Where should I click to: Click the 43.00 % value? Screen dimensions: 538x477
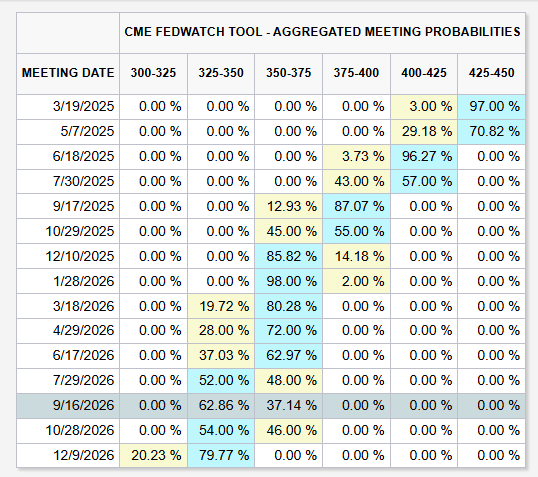pyautogui.click(x=356, y=182)
